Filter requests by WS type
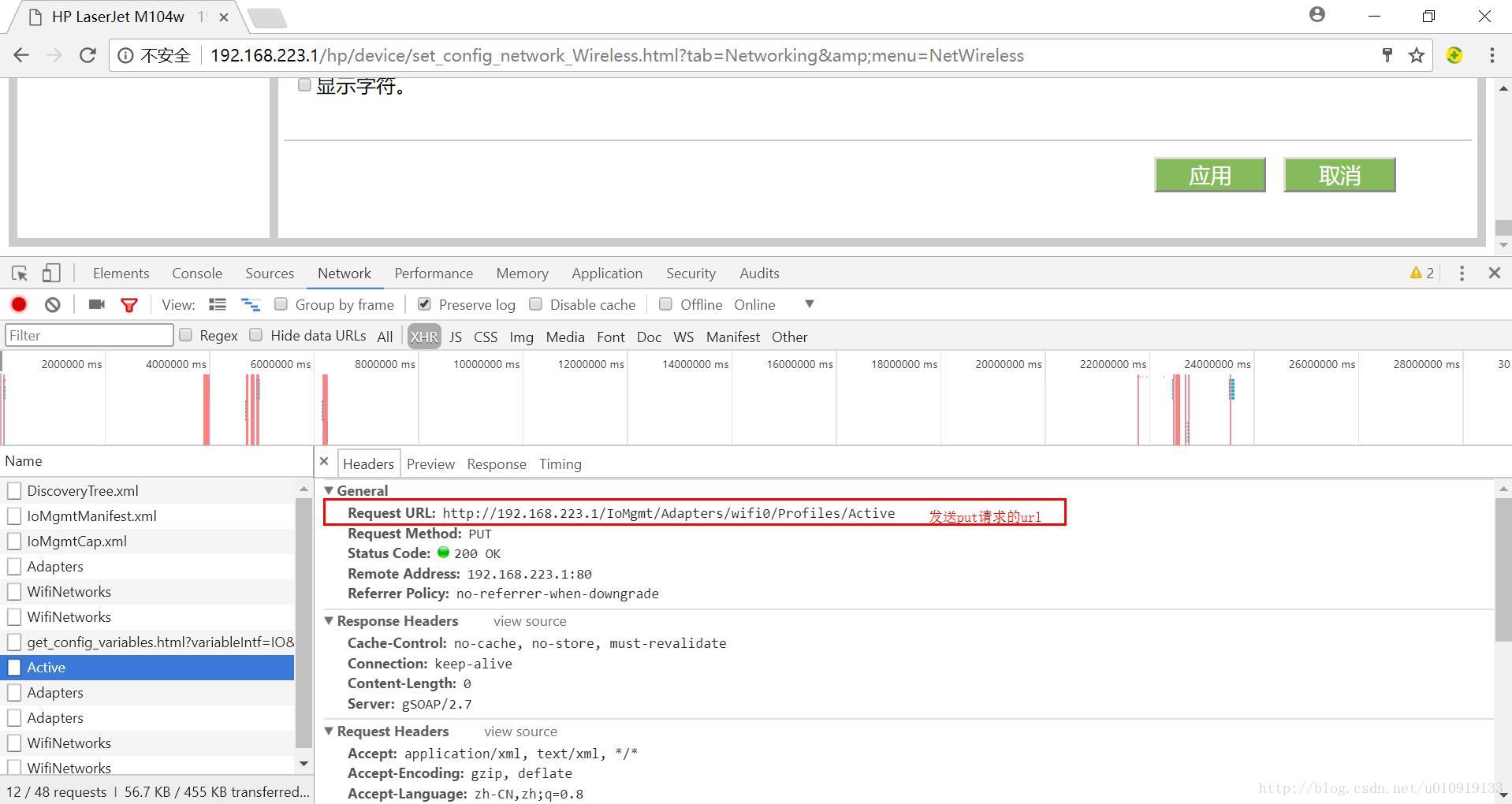Screen dimensions: 1512x804 (683, 337)
